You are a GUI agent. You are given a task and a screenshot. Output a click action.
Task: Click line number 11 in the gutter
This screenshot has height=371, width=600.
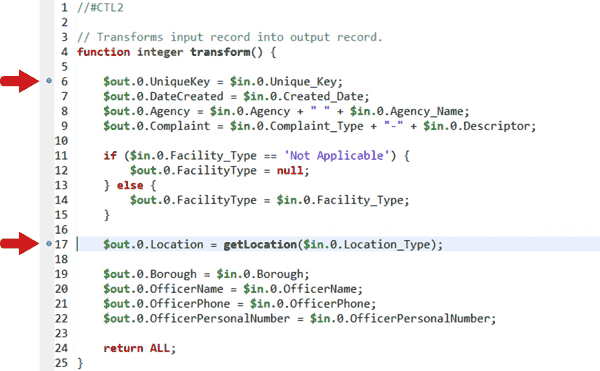pyautogui.click(x=61, y=156)
